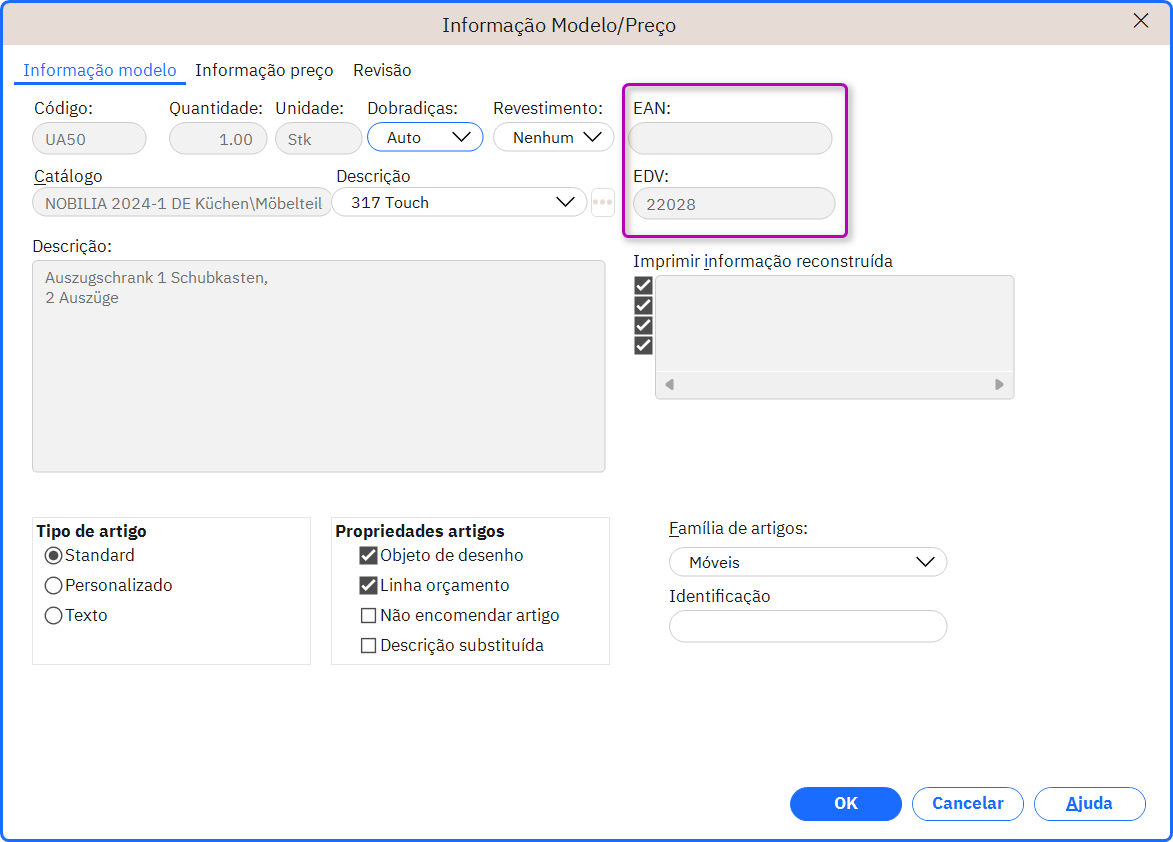Image resolution: width=1173 pixels, height=842 pixels.
Task: Open the Dobradiças Auto dropdown
Action: click(x=425, y=138)
